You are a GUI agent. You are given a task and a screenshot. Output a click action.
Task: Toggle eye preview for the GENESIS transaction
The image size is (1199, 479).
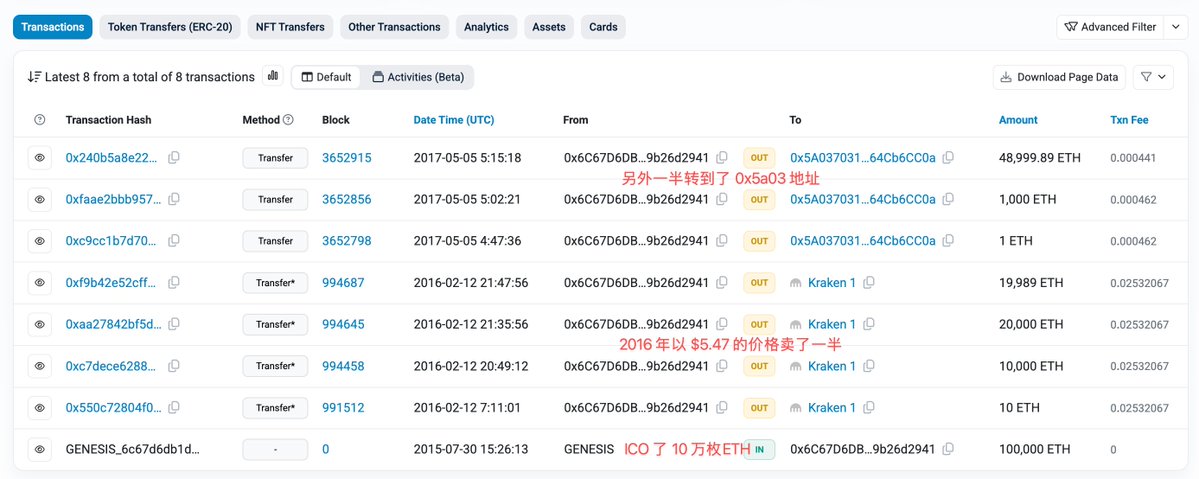pyautogui.click(x=40, y=449)
